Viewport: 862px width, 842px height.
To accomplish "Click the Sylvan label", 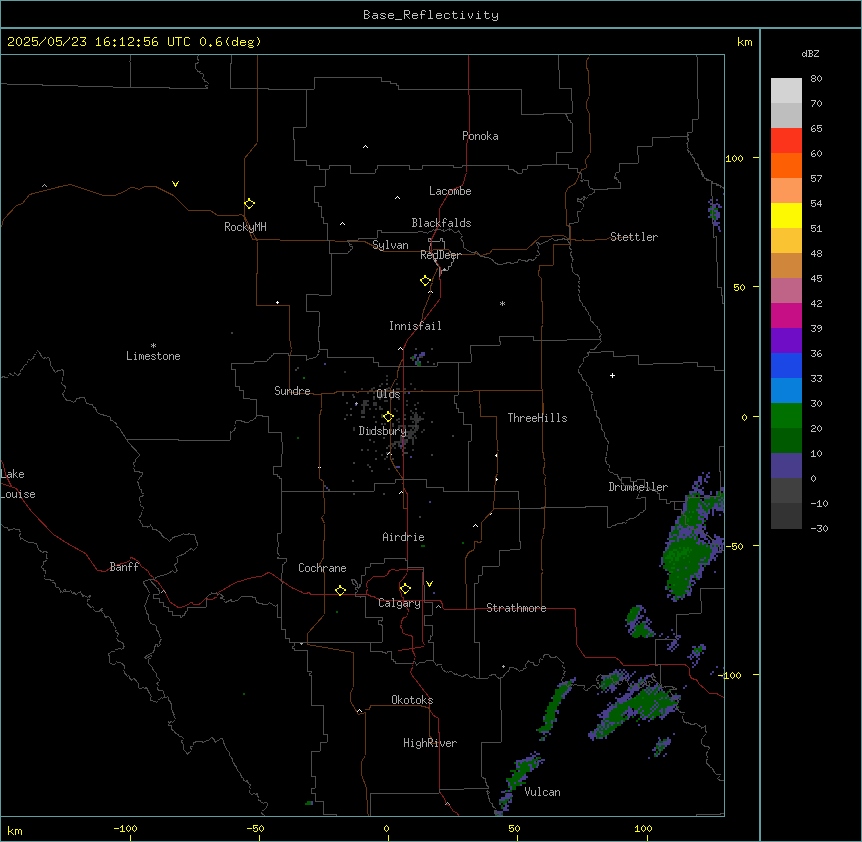I will click(390, 245).
